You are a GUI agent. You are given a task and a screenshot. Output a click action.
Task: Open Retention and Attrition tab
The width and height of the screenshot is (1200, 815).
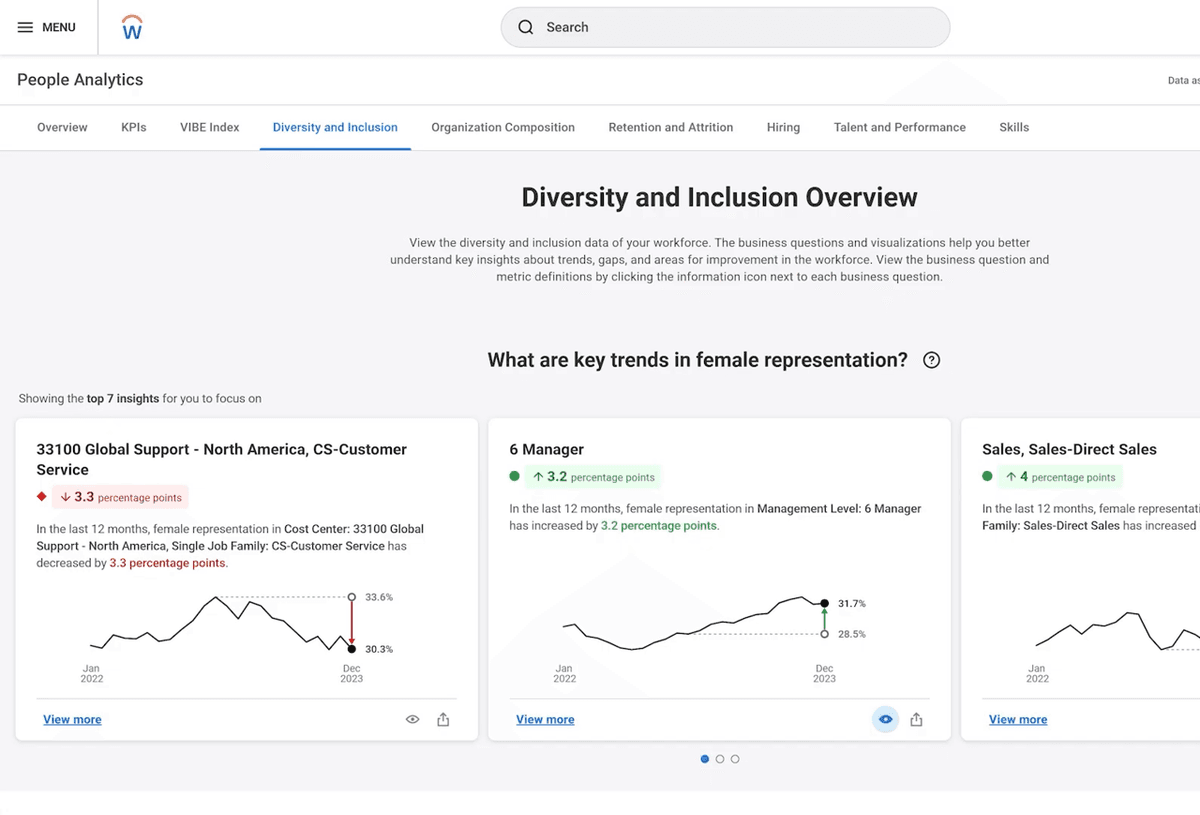tap(671, 127)
